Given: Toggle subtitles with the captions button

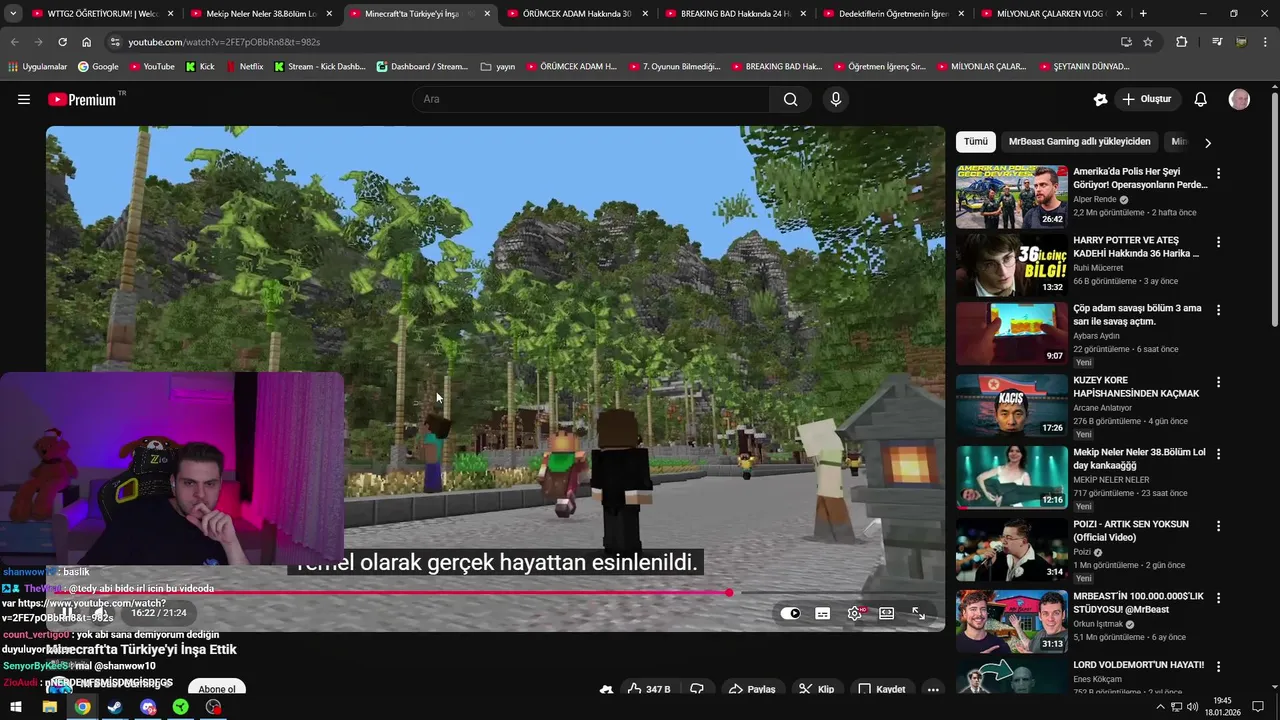Looking at the screenshot, I should tap(823, 614).
